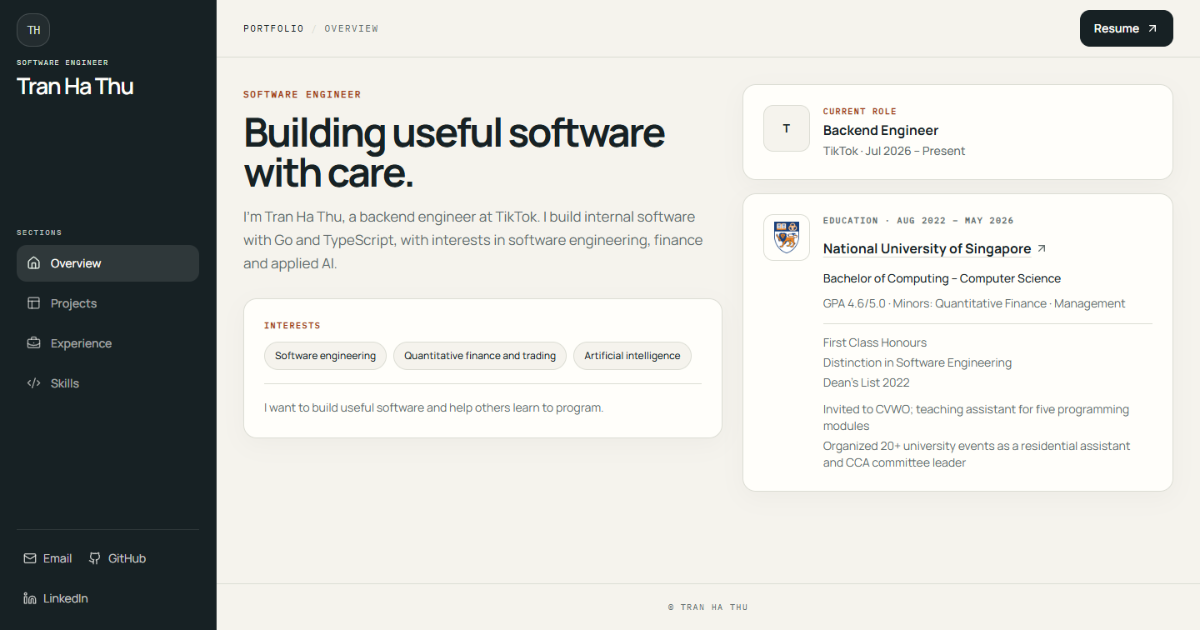
Task: Click the Experience briefcase icon
Action: point(34,343)
